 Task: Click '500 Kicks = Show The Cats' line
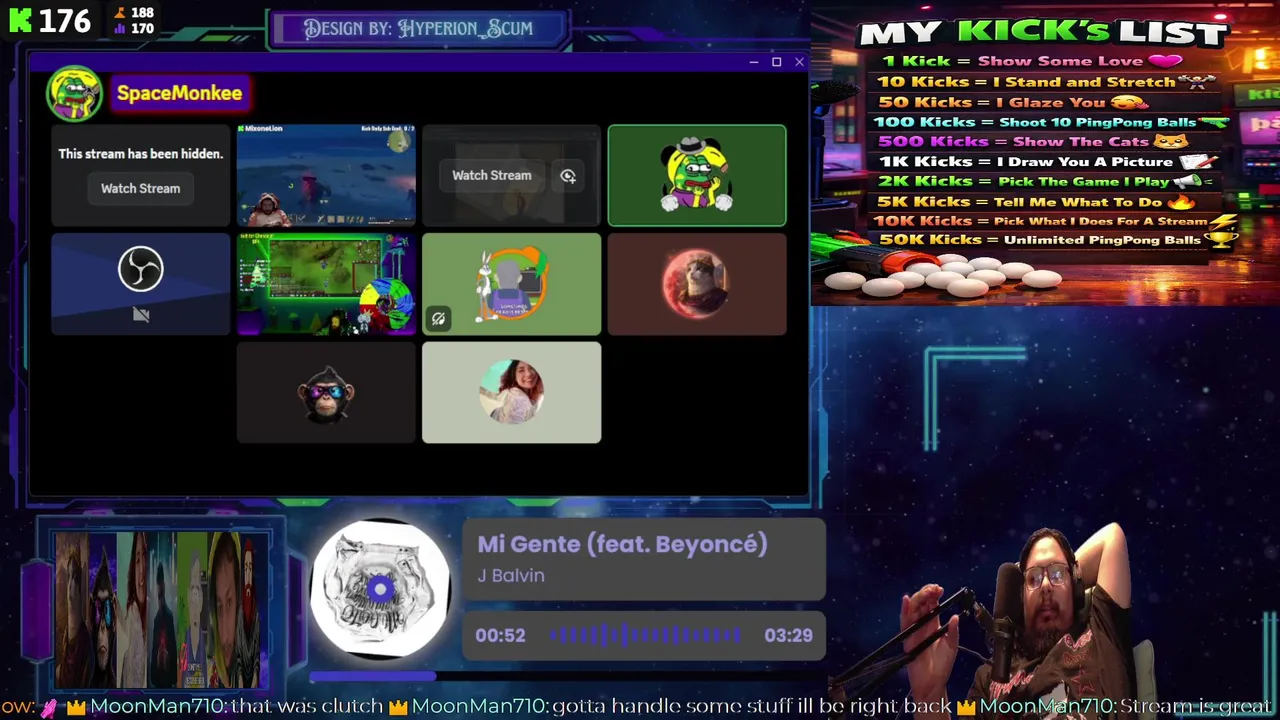(x=1033, y=141)
